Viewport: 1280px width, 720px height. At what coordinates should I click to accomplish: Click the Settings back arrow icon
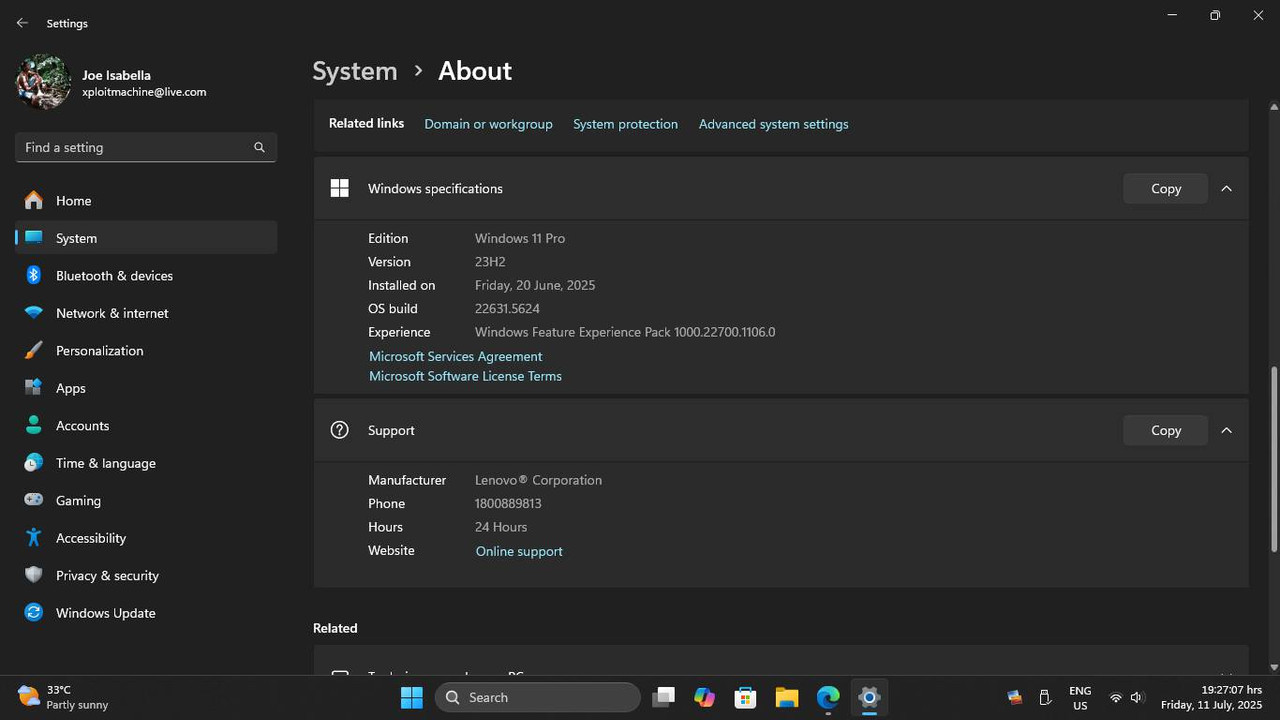coord(22,23)
